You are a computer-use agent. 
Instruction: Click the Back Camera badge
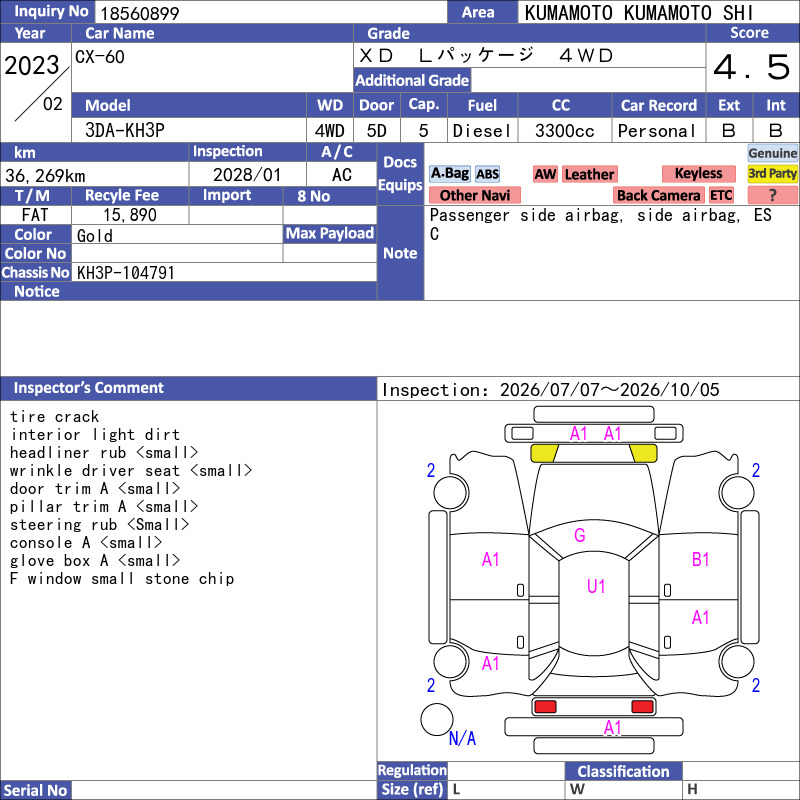(x=659, y=195)
